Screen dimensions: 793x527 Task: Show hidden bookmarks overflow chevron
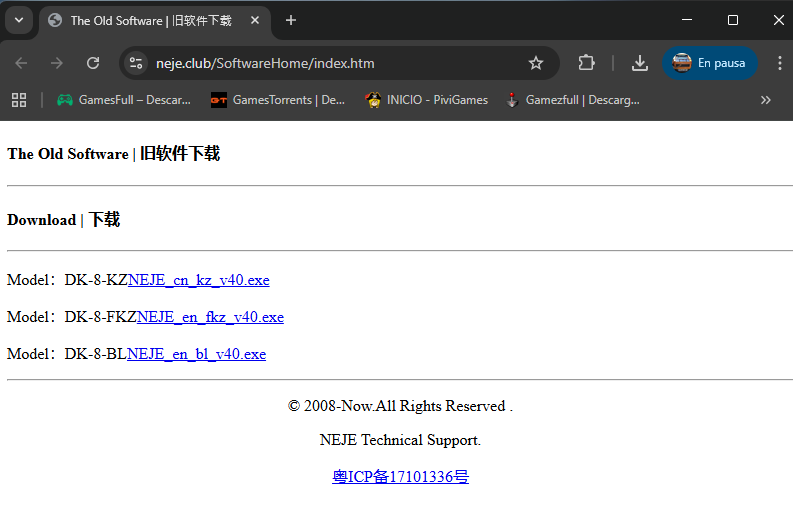coord(766,100)
